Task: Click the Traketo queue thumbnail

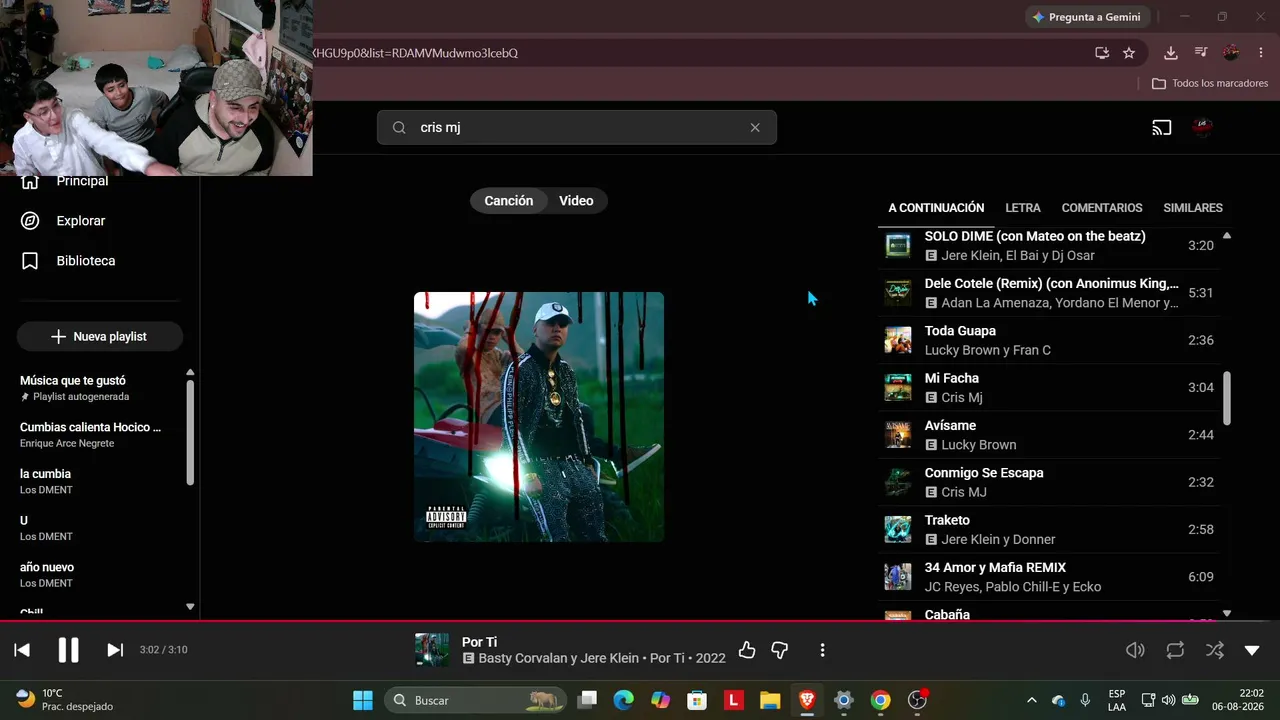Action: coord(898,529)
